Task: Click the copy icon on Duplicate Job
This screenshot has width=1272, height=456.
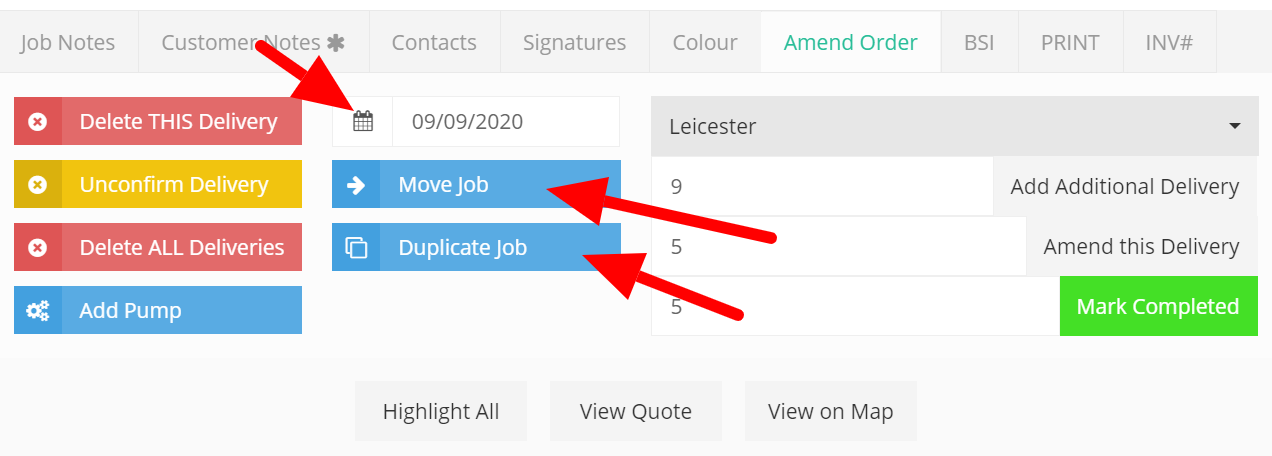Action: click(x=356, y=247)
